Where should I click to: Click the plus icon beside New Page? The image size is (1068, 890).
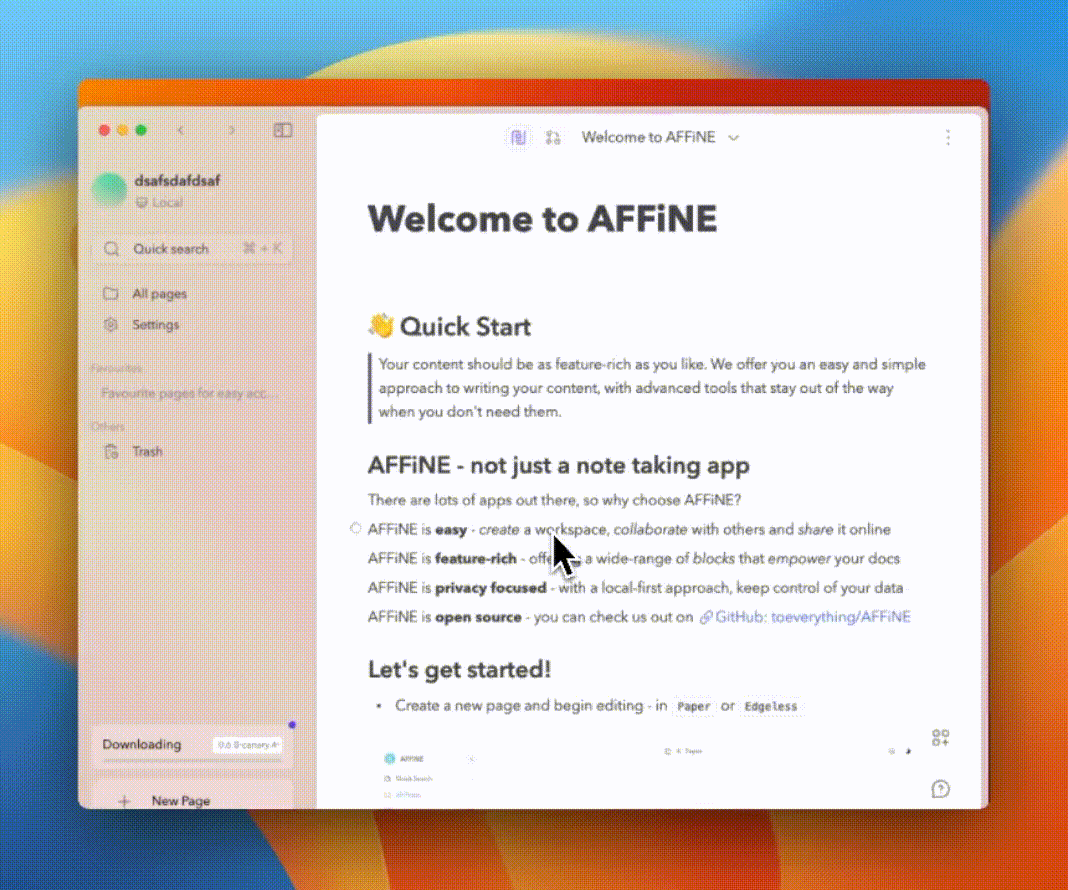pos(124,801)
